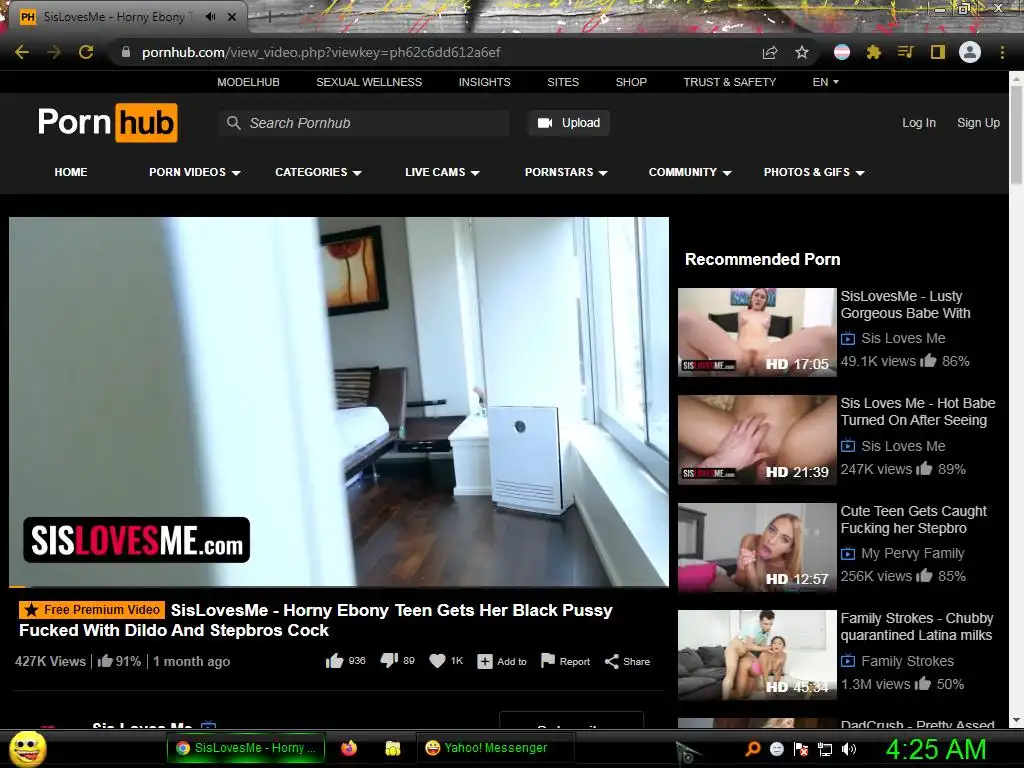Switch to Yahoo! Messenger on the taskbar

pyautogui.click(x=496, y=748)
